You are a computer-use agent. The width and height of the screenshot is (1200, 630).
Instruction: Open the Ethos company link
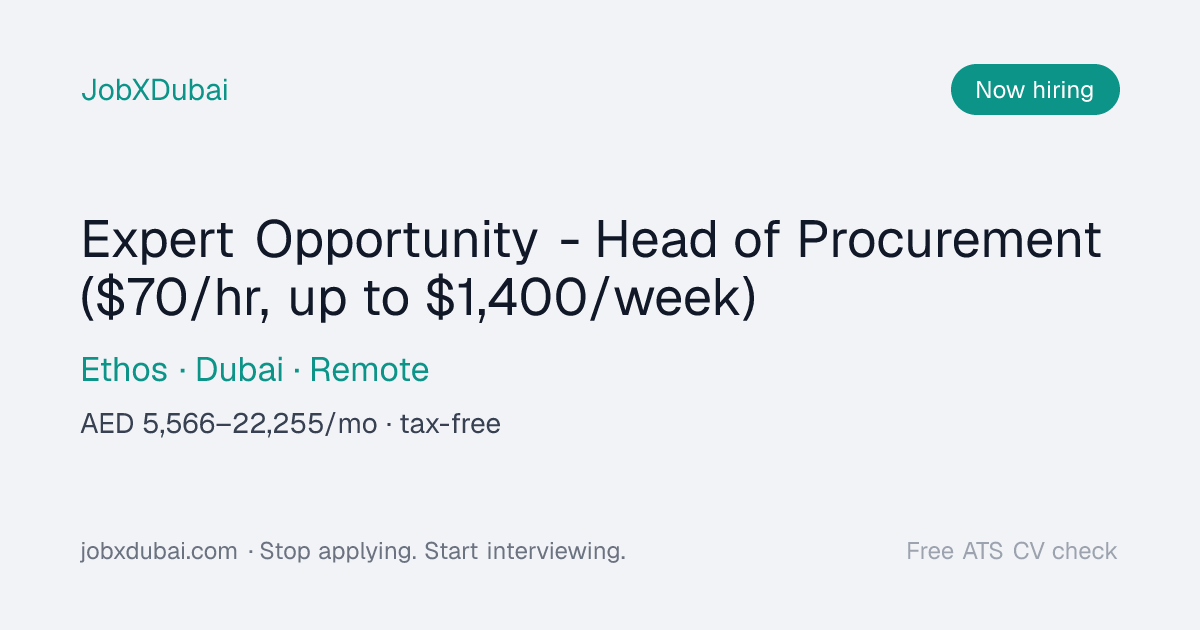point(124,370)
